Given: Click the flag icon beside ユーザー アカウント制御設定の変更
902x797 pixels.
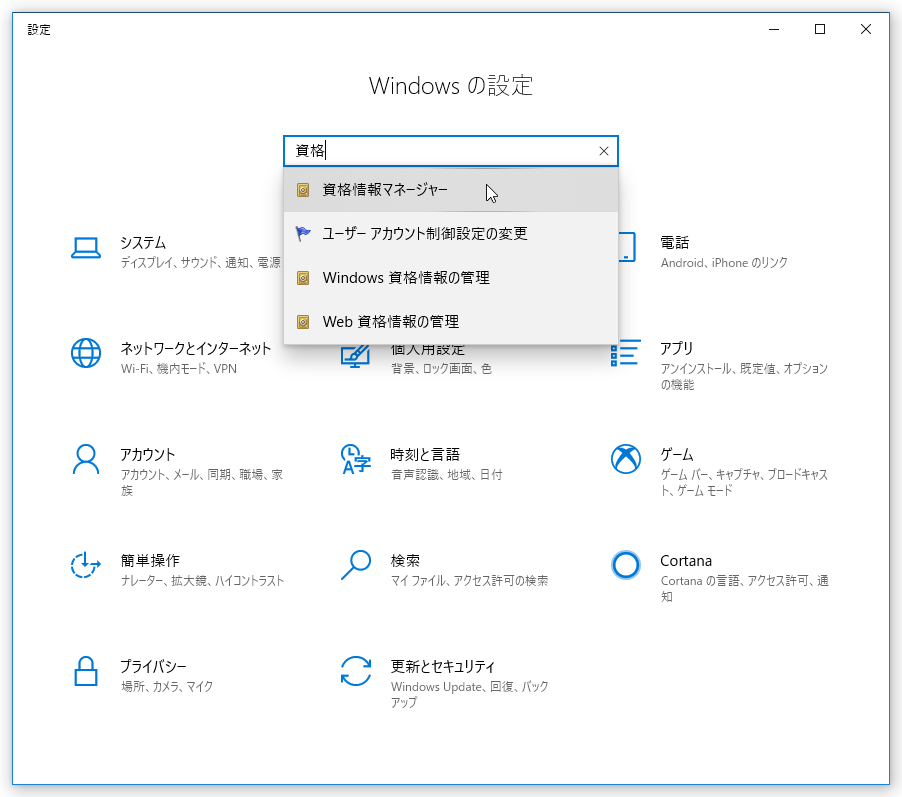Looking at the screenshot, I should [303, 234].
